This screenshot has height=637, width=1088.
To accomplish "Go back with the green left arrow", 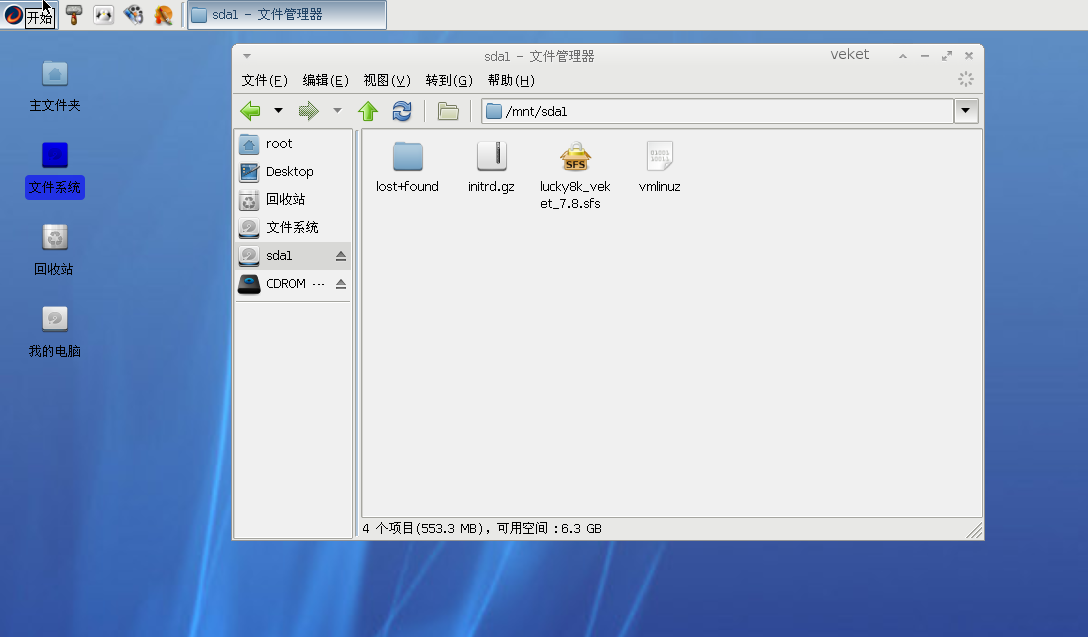I will pyautogui.click(x=250, y=111).
